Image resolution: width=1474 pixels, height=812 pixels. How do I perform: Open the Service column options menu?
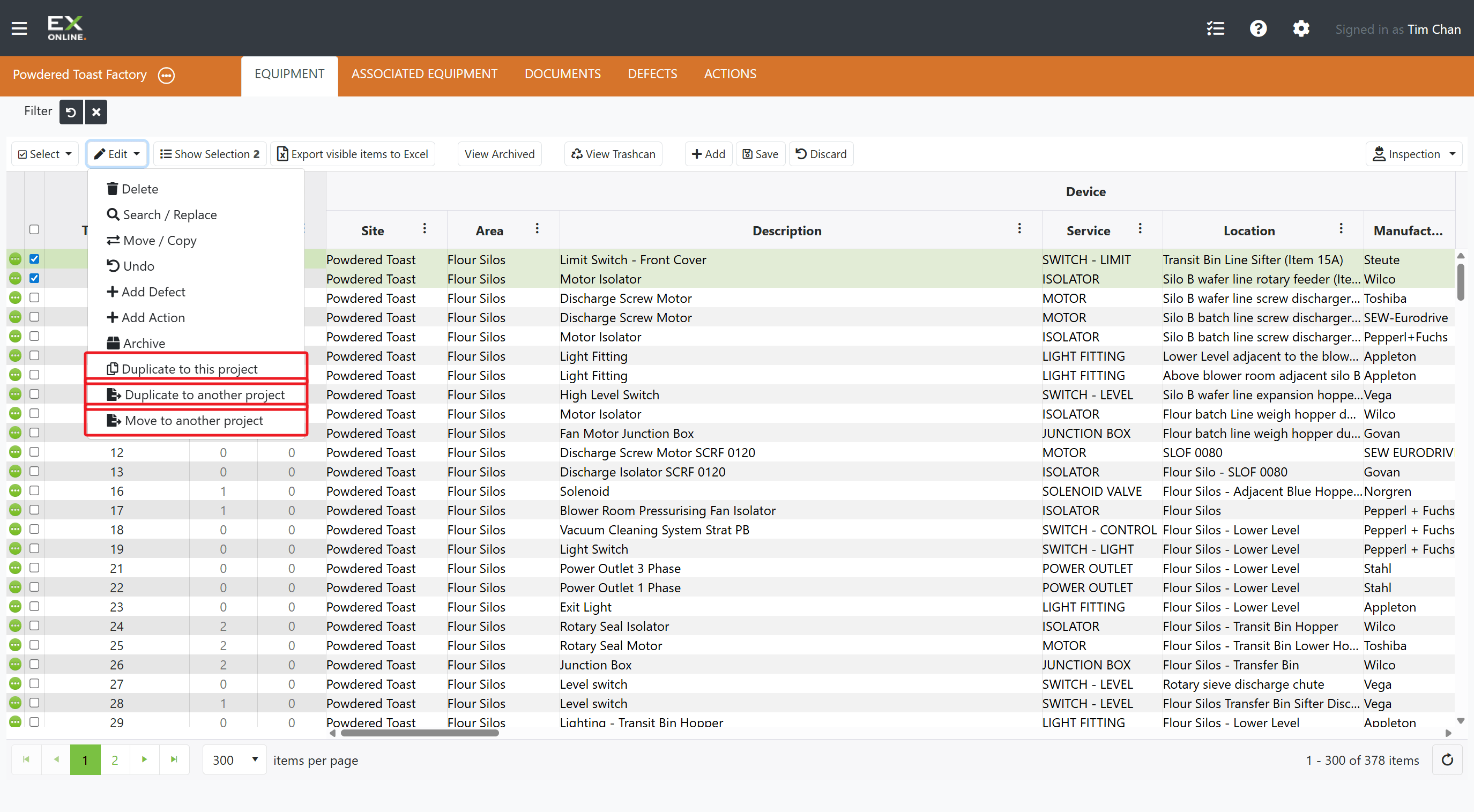[x=1140, y=229]
